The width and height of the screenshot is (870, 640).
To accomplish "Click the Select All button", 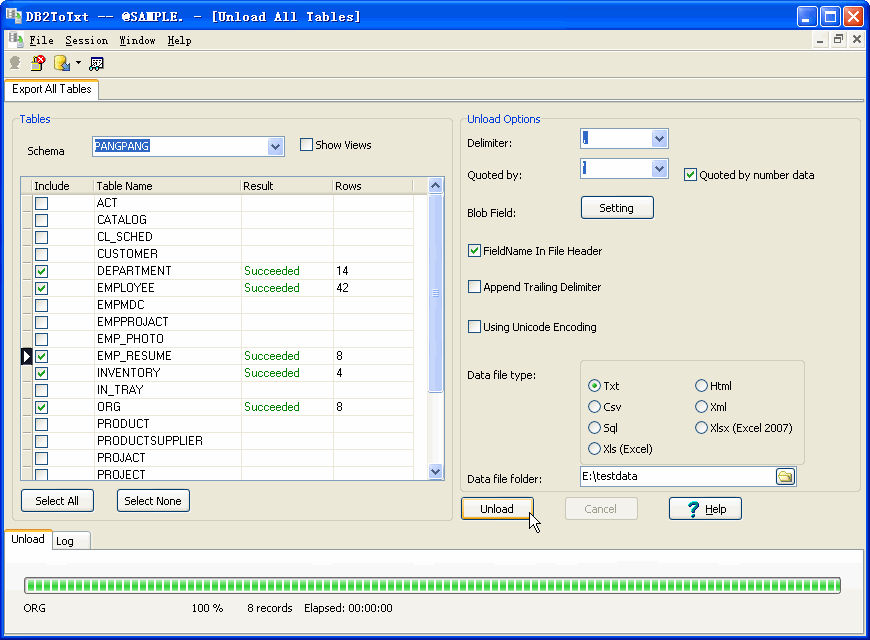I will click(57, 501).
